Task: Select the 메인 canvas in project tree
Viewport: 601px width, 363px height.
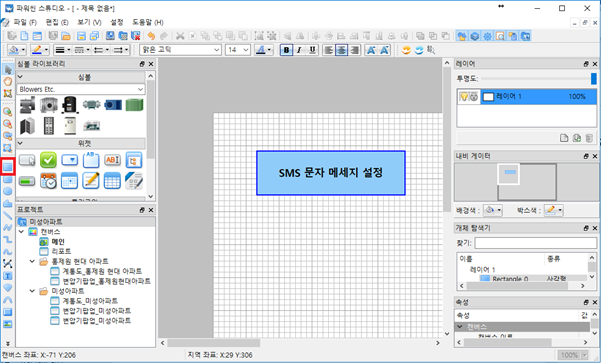Action: [x=58, y=242]
